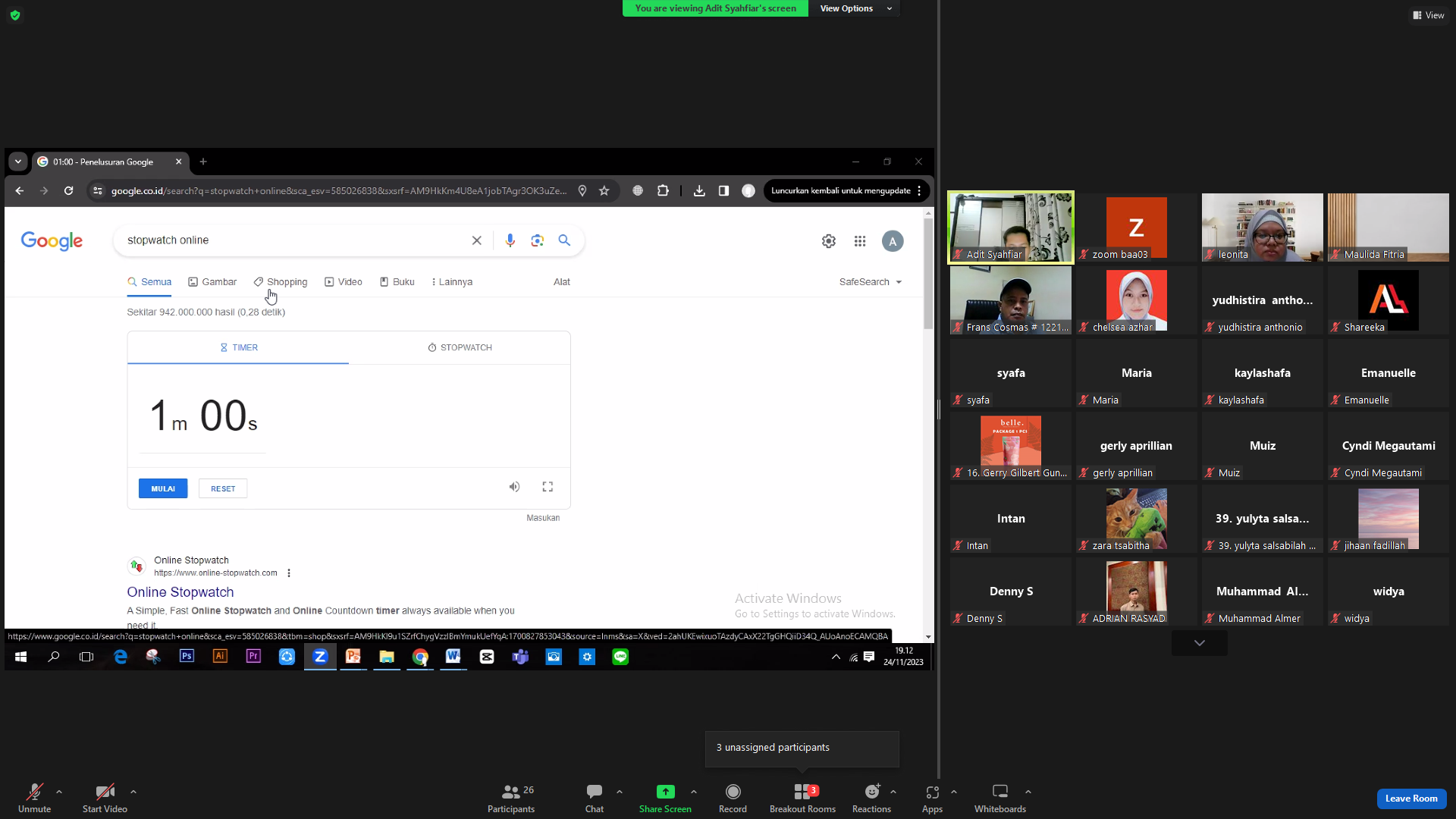Click Leave Room button

point(1411,799)
